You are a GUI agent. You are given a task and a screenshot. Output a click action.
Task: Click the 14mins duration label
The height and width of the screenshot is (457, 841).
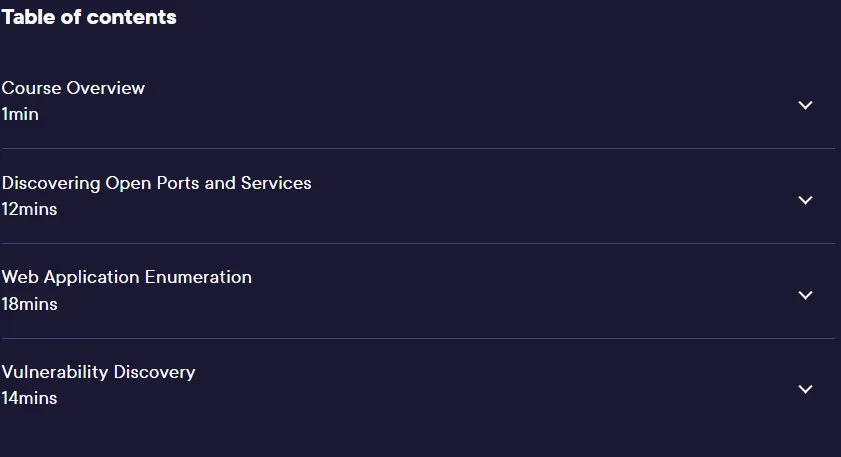click(x=29, y=399)
